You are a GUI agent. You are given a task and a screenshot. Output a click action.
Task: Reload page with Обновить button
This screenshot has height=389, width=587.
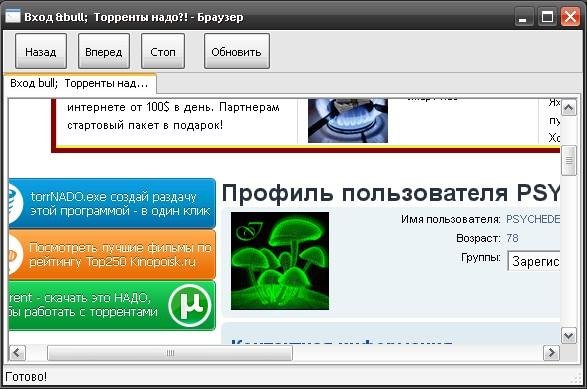click(237, 51)
